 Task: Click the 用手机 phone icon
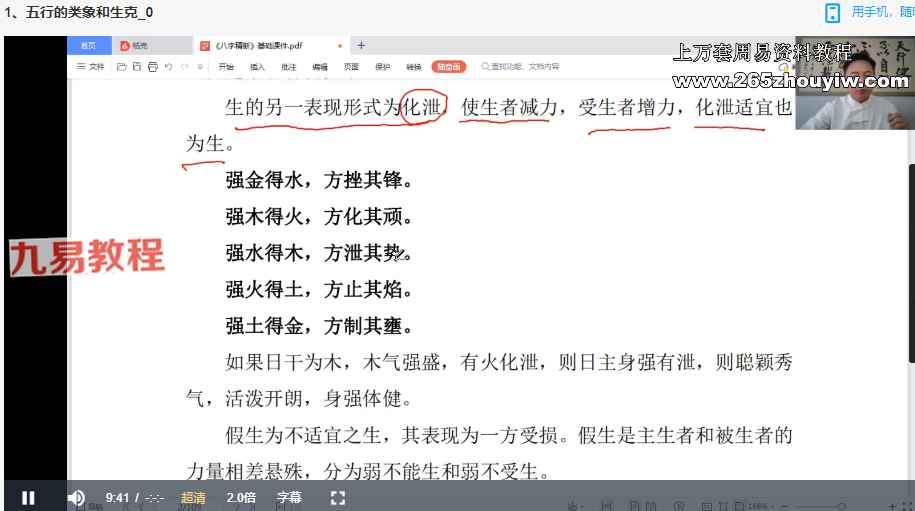[x=832, y=13]
